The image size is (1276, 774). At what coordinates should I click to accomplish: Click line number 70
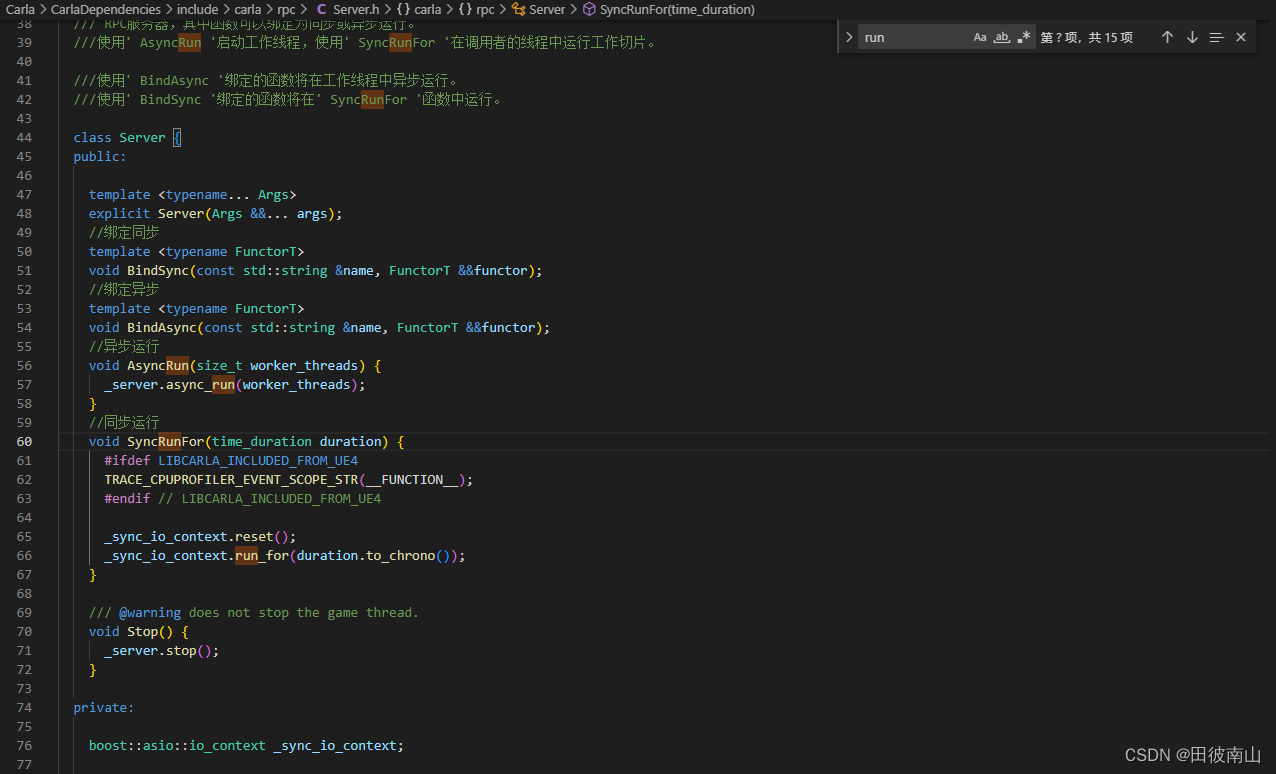point(25,631)
